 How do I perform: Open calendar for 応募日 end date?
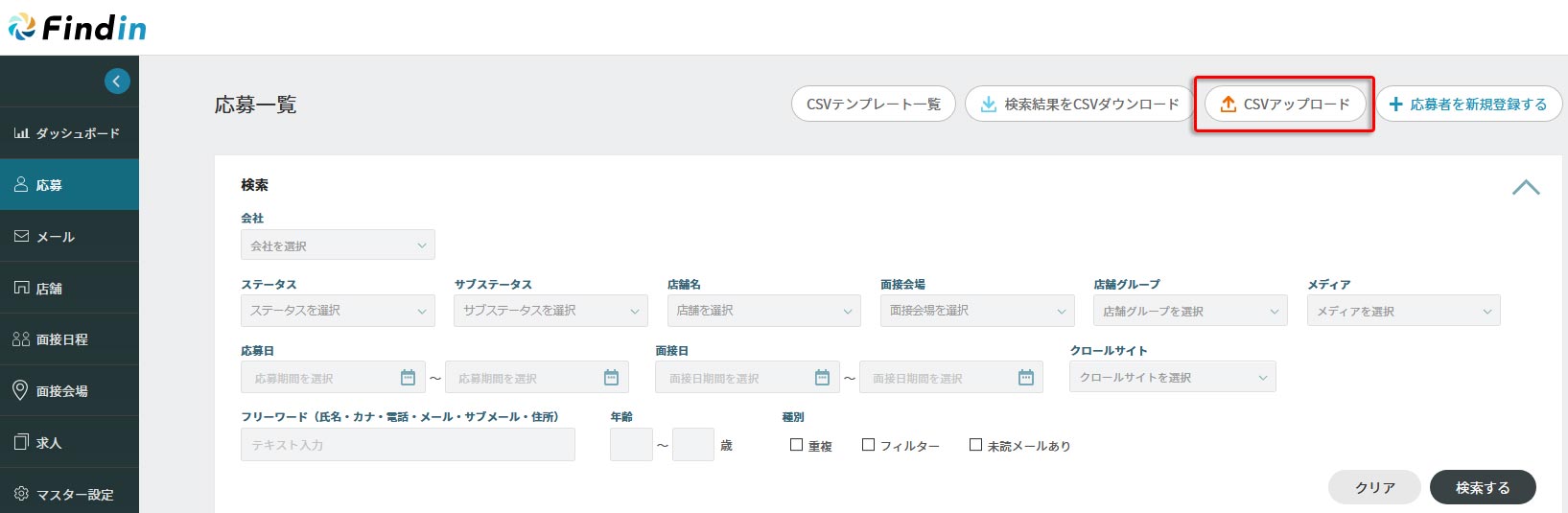(611, 378)
